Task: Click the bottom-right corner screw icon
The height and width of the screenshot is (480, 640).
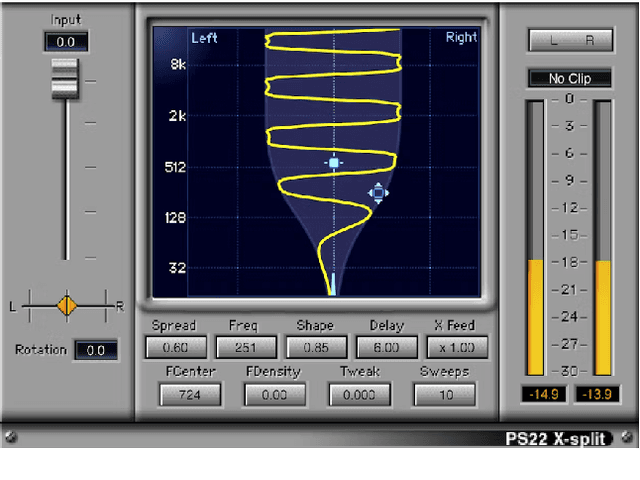Action: click(626, 437)
